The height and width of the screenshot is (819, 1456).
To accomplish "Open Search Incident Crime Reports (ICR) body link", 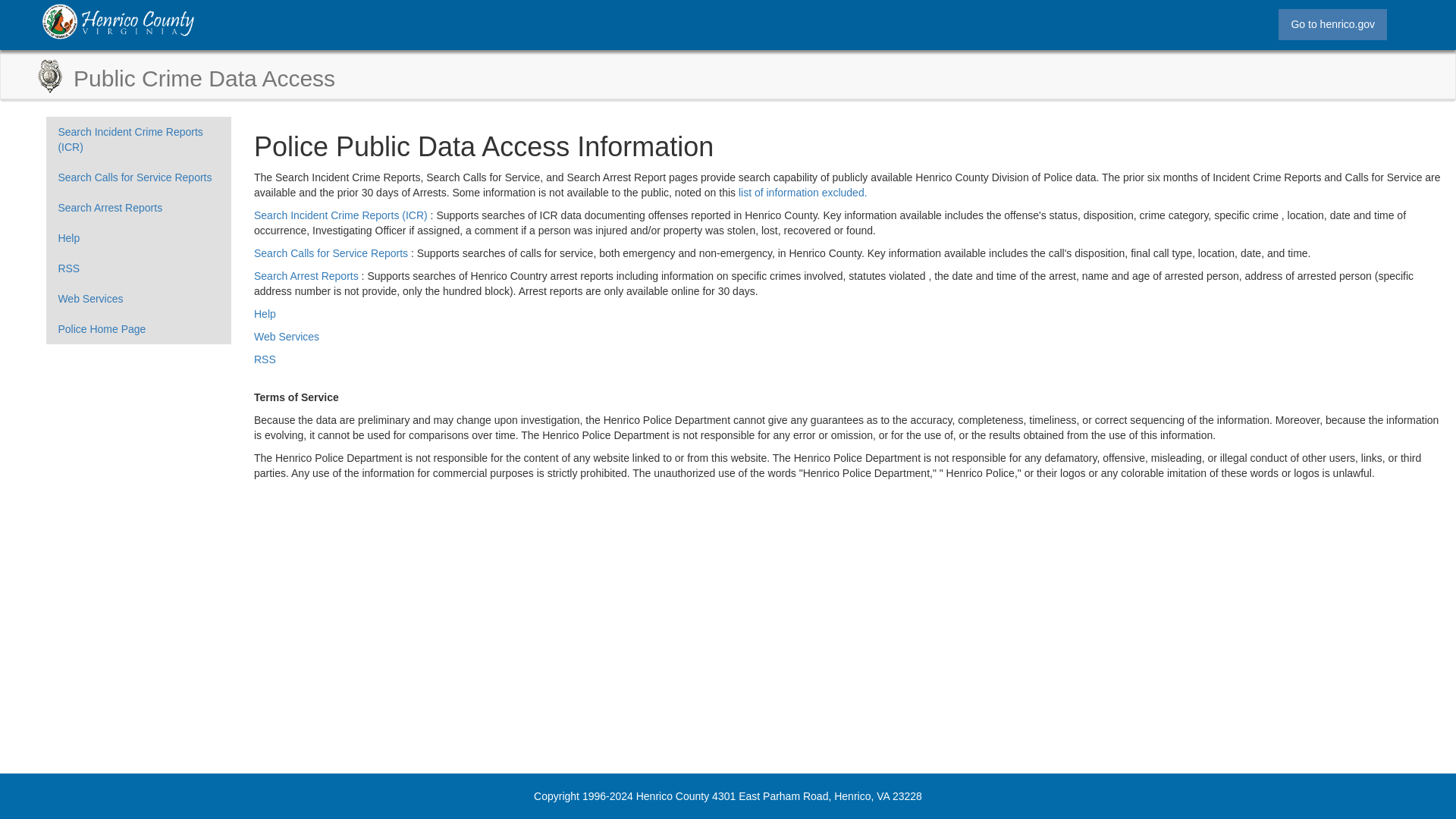I will coord(340,215).
